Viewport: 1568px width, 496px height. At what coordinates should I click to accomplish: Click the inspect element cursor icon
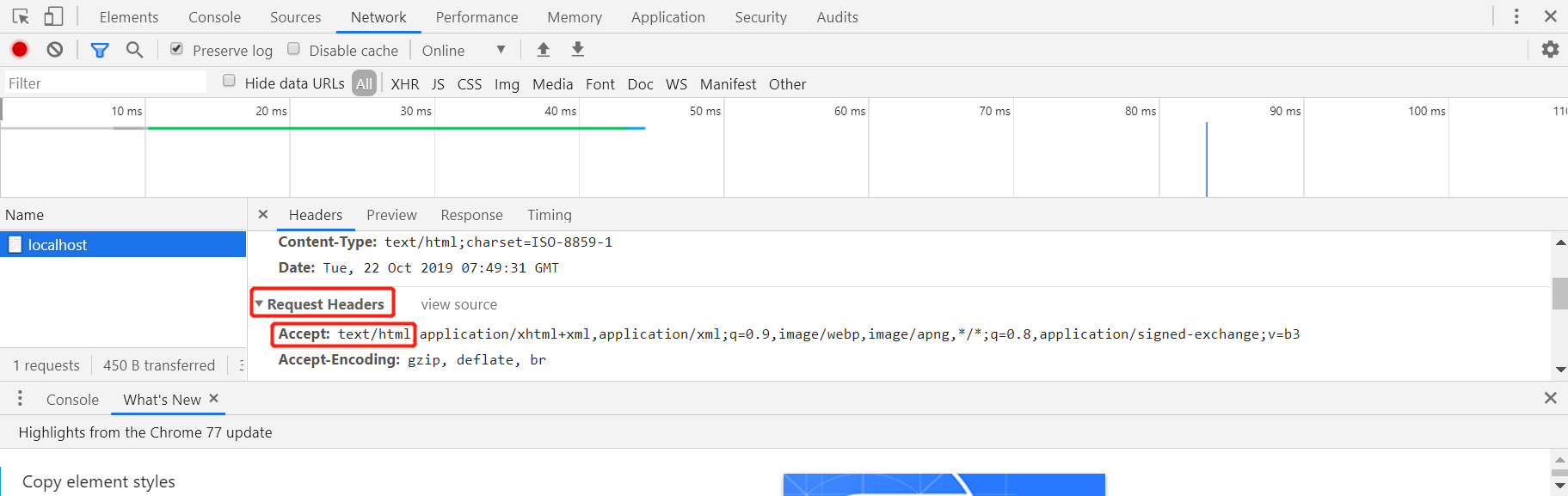coord(22,16)
